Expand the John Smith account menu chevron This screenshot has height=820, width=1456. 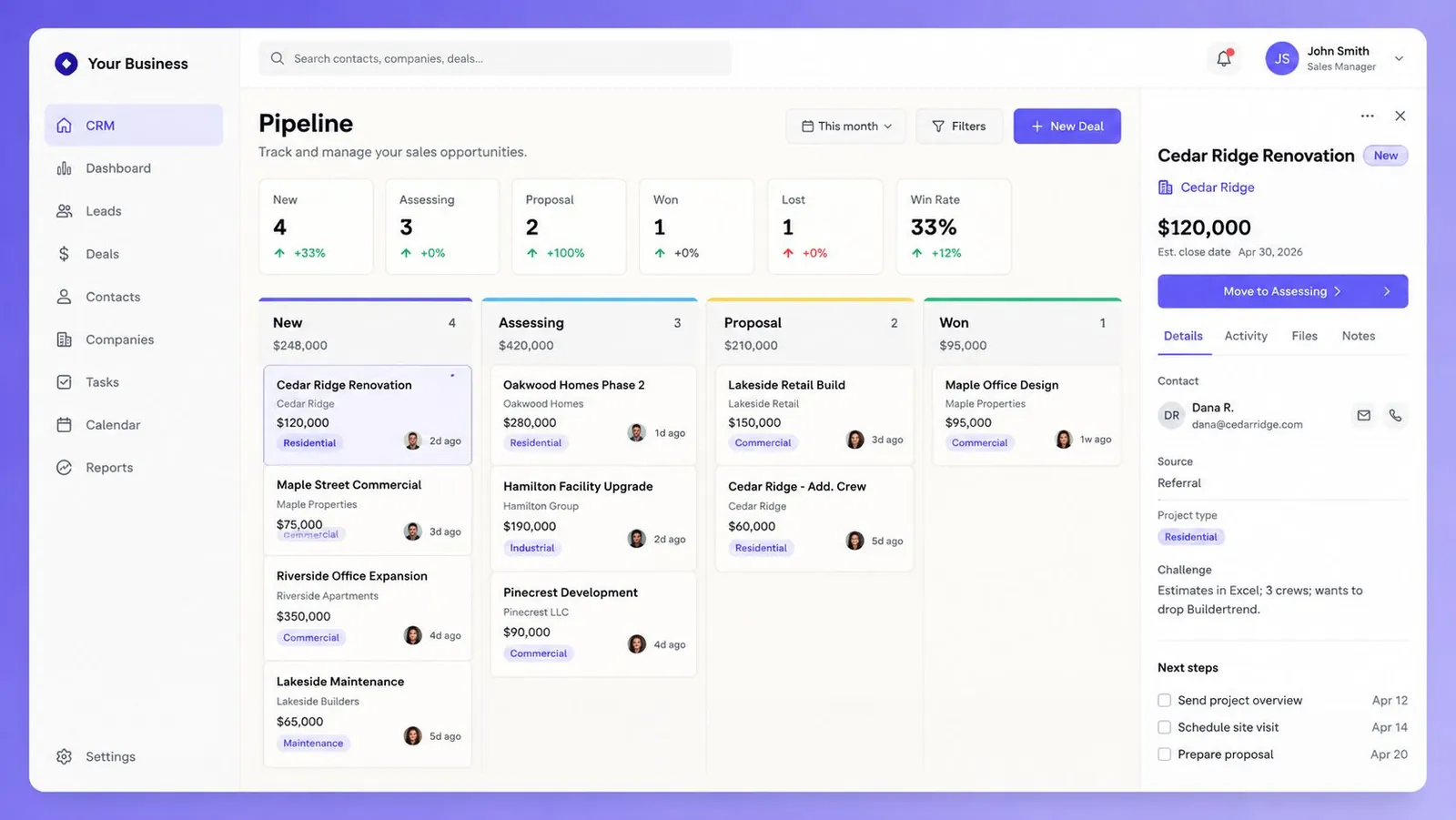pyautogui.click(x=1399, y=59)
